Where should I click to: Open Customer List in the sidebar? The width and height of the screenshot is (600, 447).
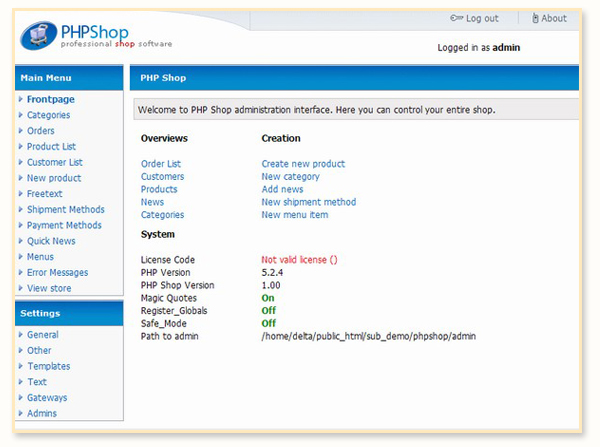pyautogui.click(x=55, y=162)
